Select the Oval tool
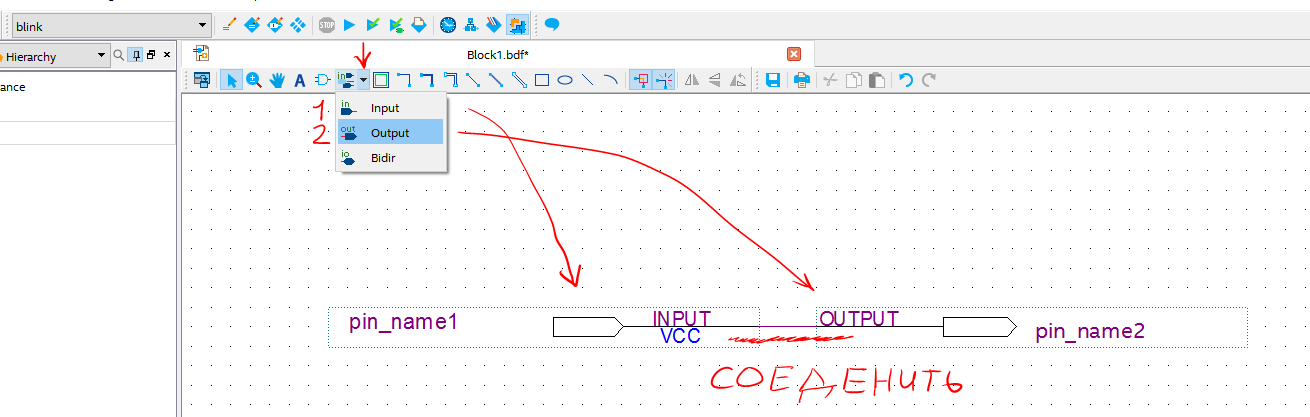 click(565, 80)
